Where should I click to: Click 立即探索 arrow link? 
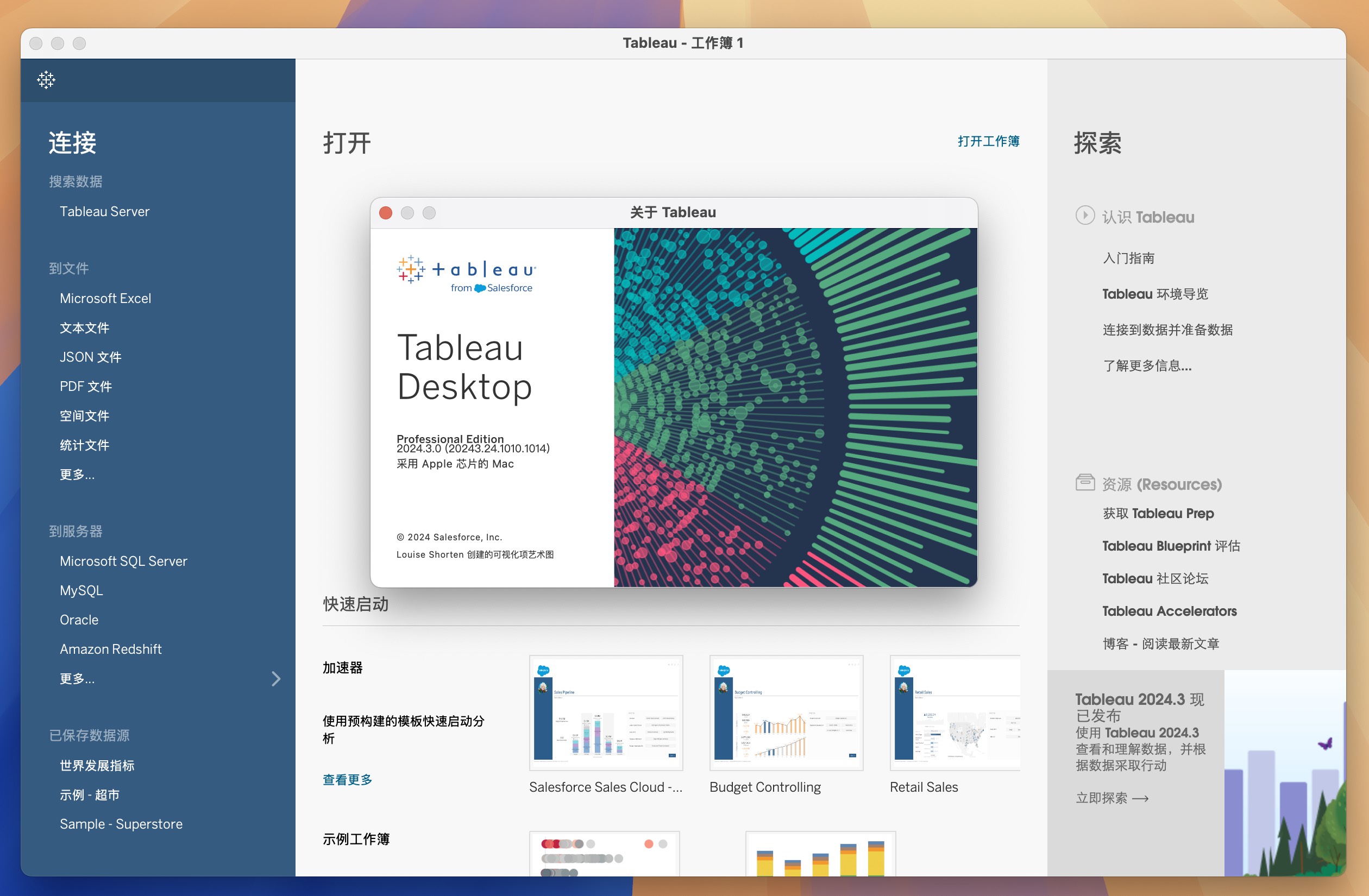tap(1112, 798)
